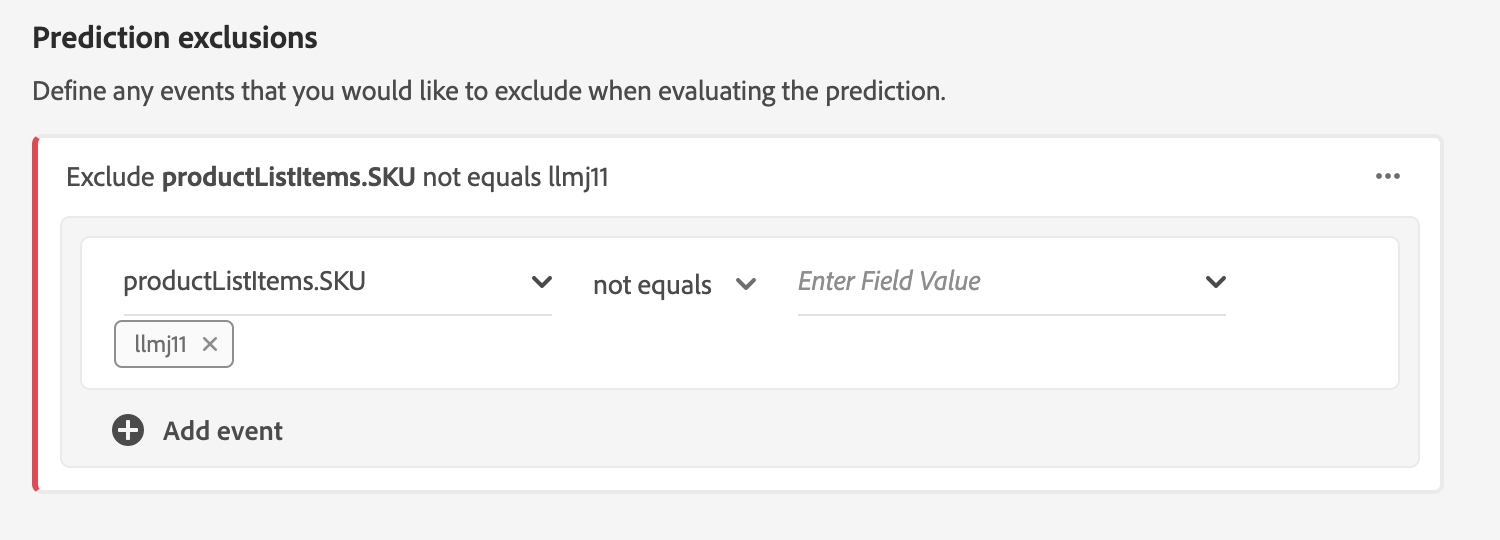Remove the llmj11 value tag
Viewport: 1500px width, 540px height.
[210, 344]
